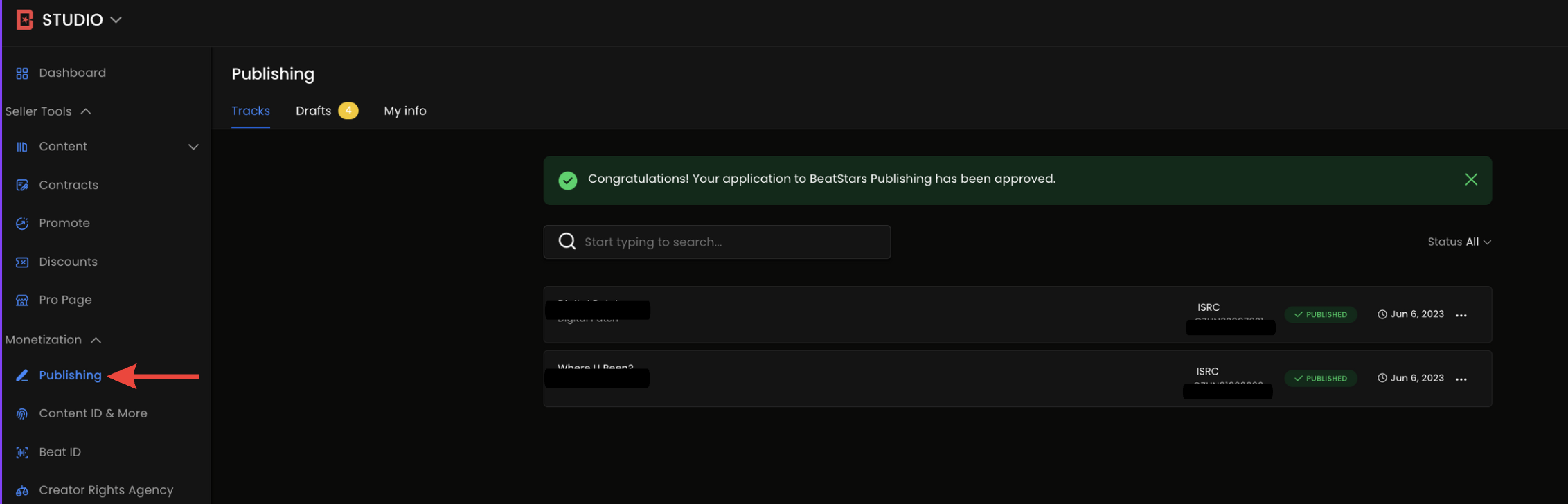Open the Status All filter dropdown
Viewport: 1568px width, 504px height.
pyautogui.click(x=1460, y=242)
